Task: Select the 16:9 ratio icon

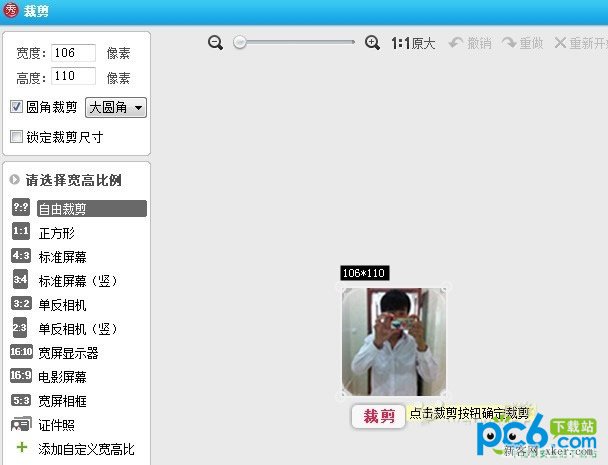Action: point(21,375)
